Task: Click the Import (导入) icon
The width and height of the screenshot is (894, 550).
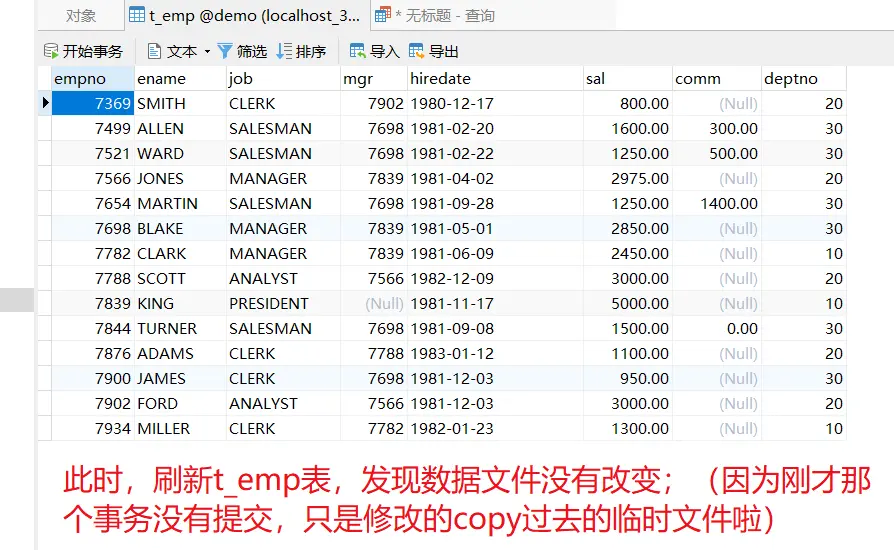Action: pyautogui.click(x=357, y=51)
